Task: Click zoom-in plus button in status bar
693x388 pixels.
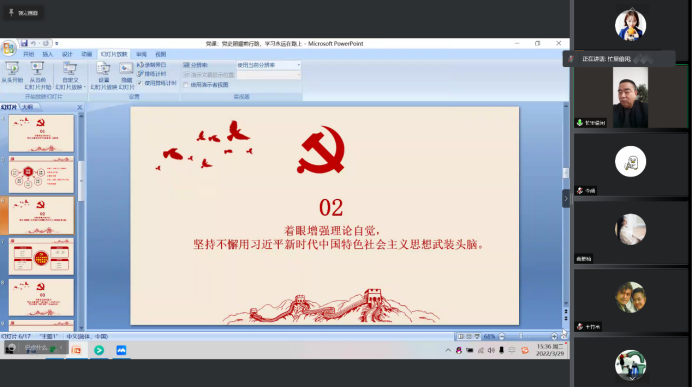Action: [x=554, y=336]
